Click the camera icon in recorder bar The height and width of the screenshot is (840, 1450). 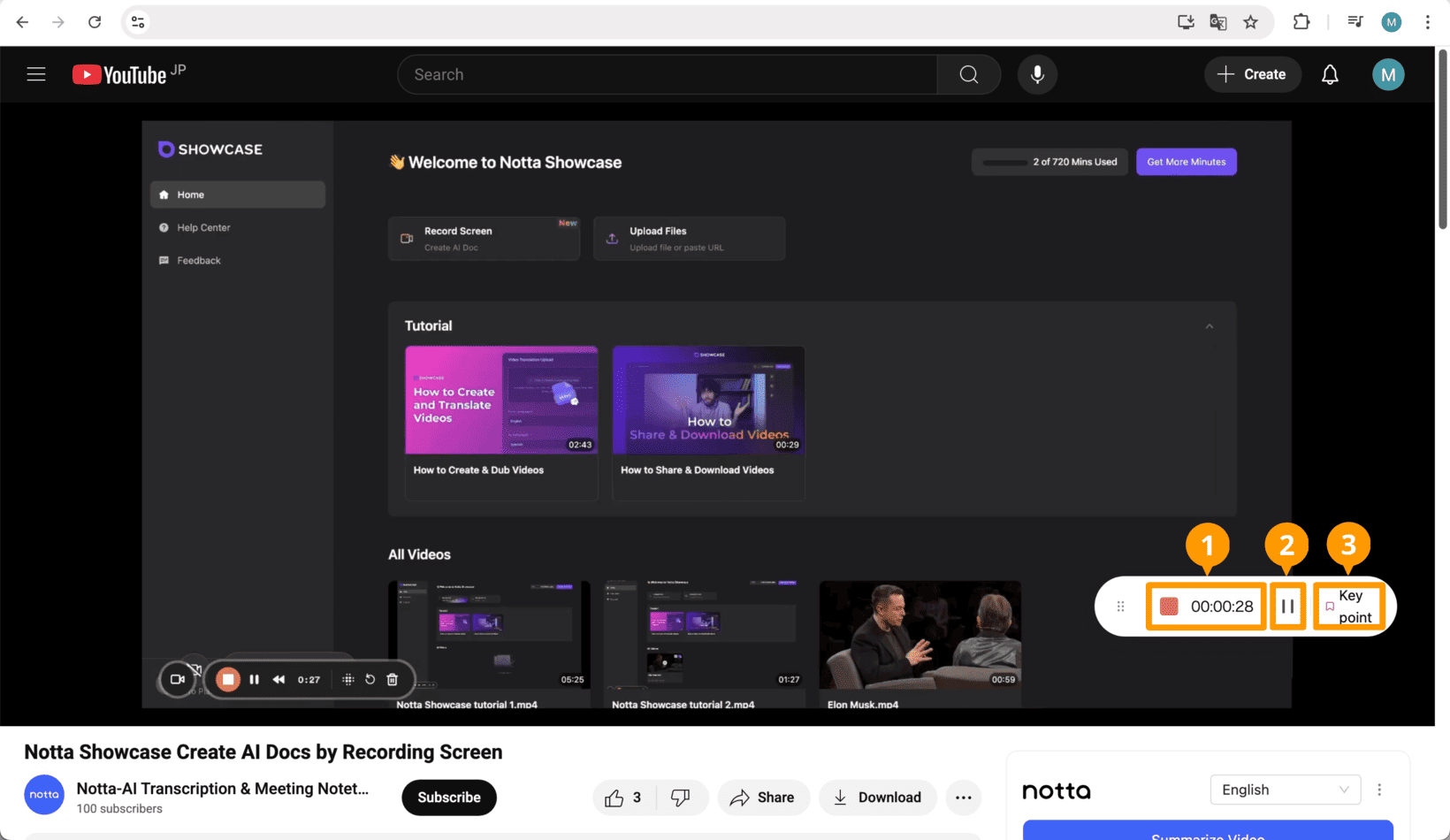pyautogui.click(x=177, y=679)
